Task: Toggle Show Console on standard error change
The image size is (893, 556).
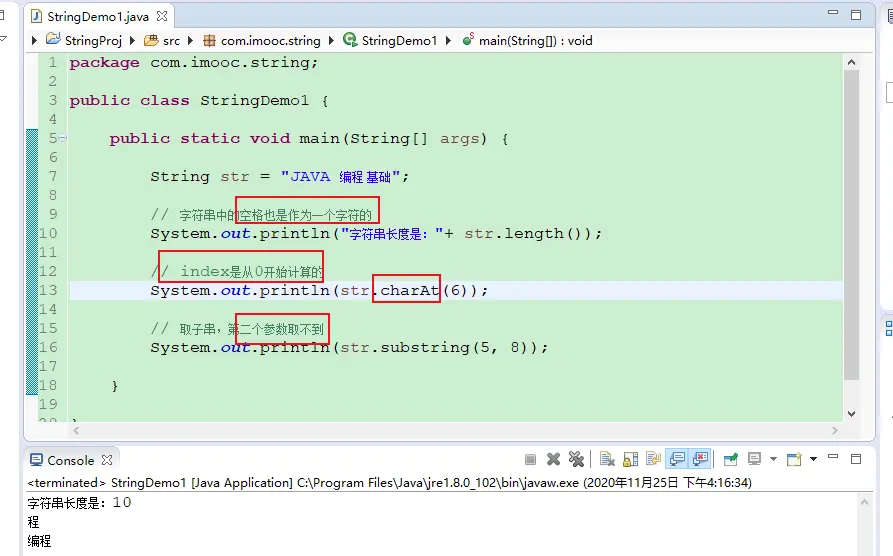Action: tap(700, 460)
